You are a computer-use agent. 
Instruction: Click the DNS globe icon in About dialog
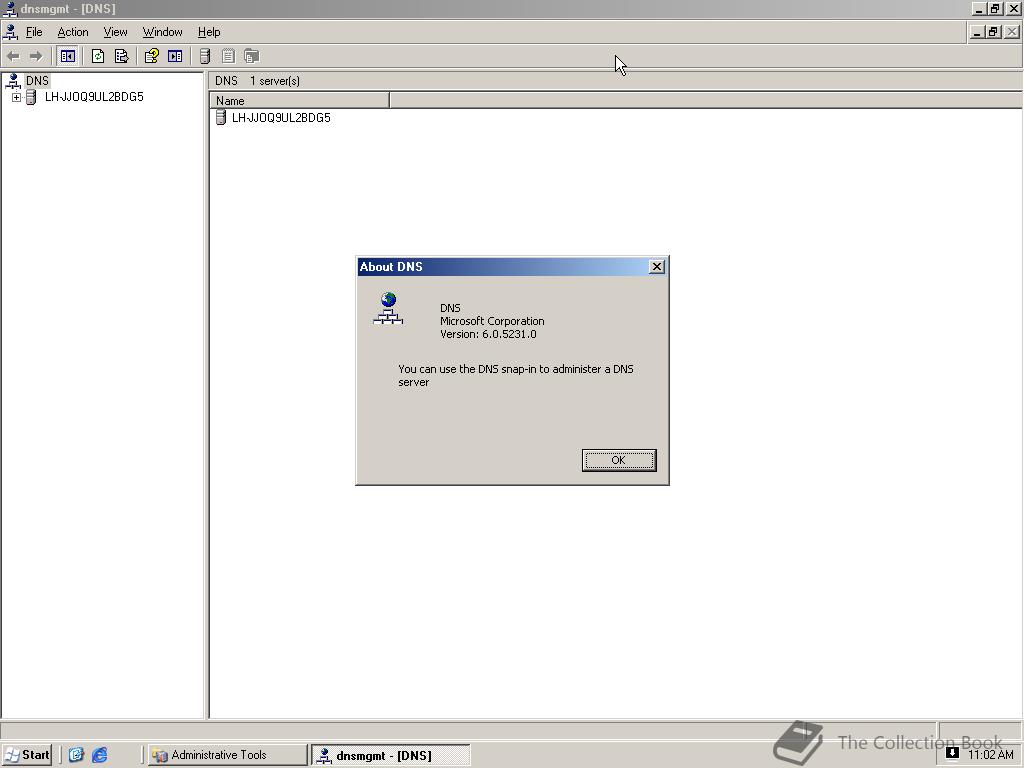[x=388, y=309]
